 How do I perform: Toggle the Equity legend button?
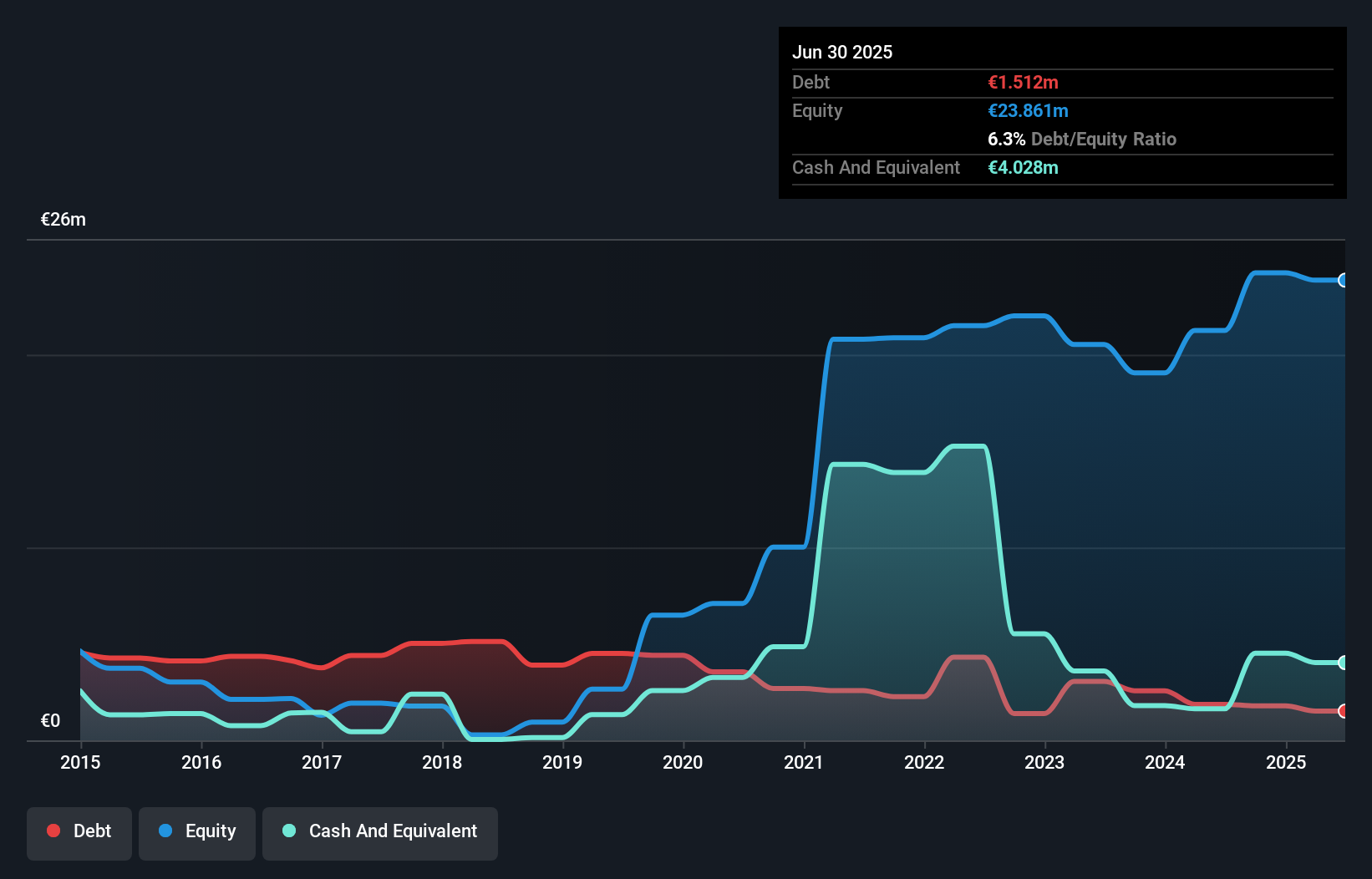tap(197, 833)
